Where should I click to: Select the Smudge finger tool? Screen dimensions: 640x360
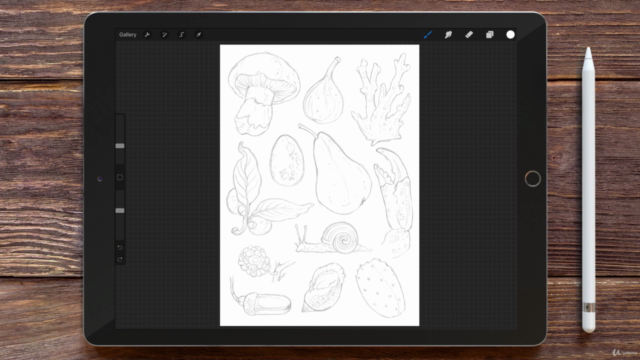click(448, 35)
